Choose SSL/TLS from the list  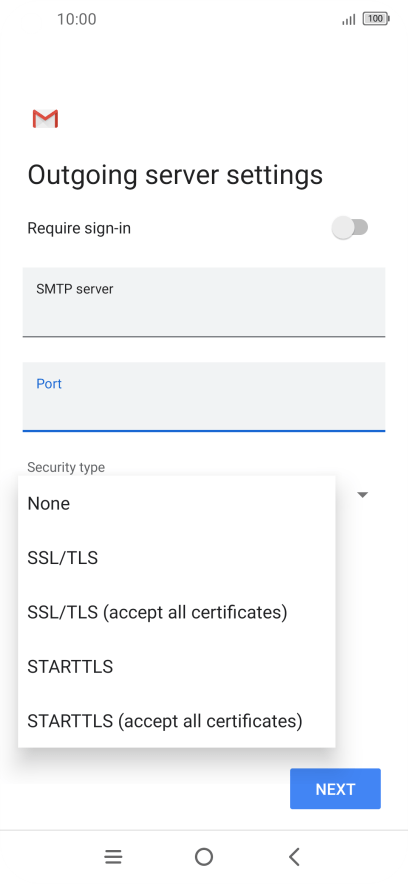(x=177, y=558)
